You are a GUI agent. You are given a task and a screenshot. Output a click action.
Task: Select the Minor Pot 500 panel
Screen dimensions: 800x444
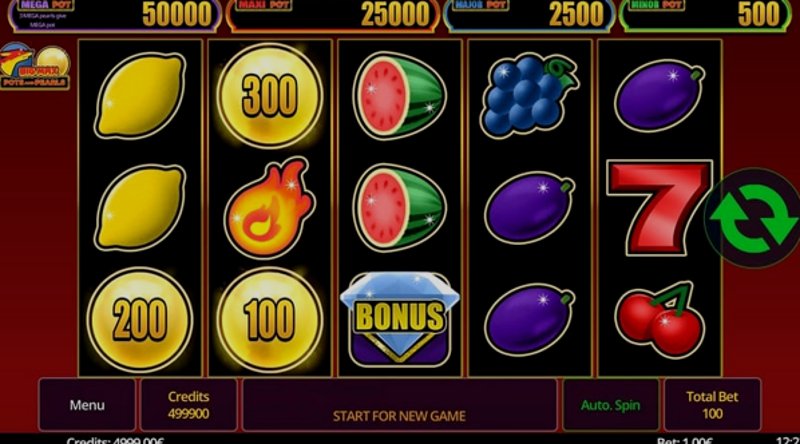click(705, 14)
